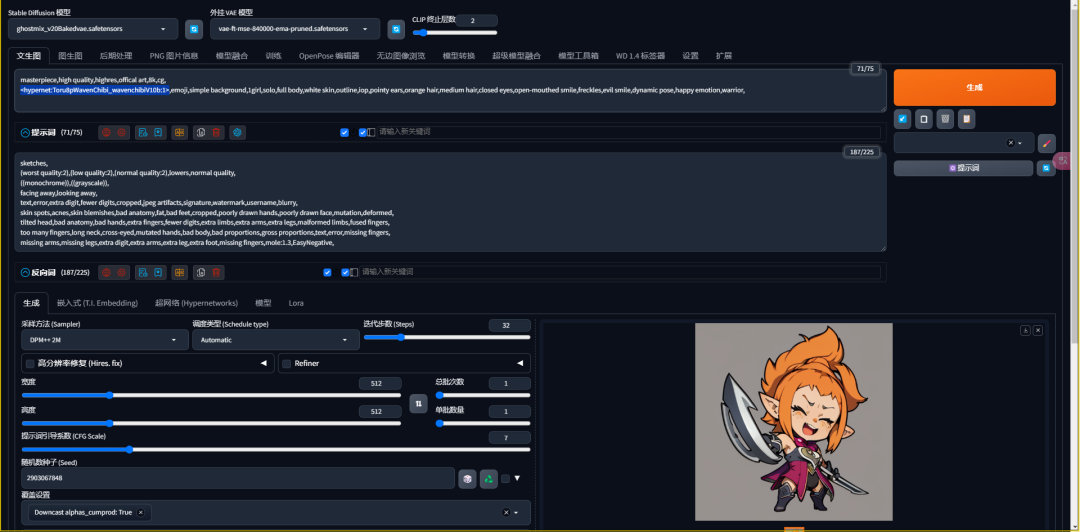Image resolution: width=1080 pixels, height=532 pixels.
Task: Refresh the external VAE model list
Action: (x=396, y=29)
